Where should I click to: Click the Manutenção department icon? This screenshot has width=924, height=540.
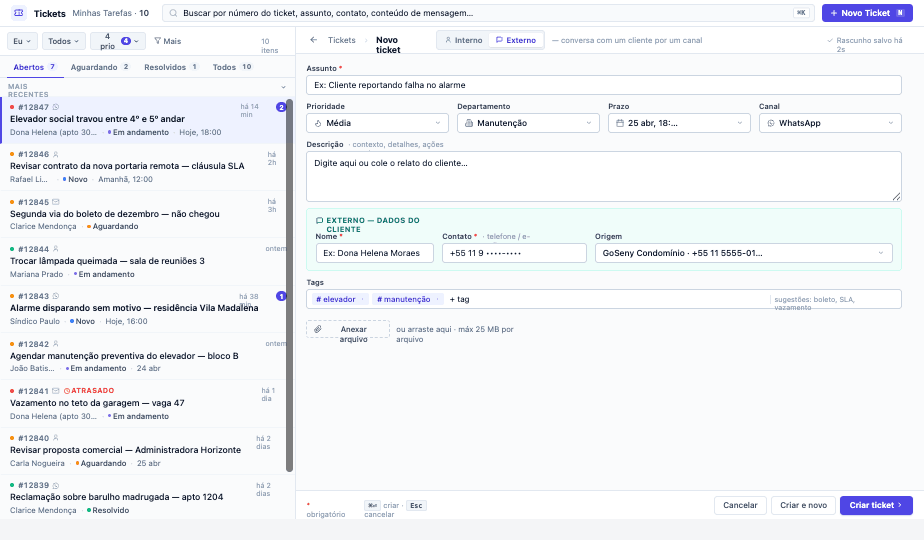(x=469, y=123)
